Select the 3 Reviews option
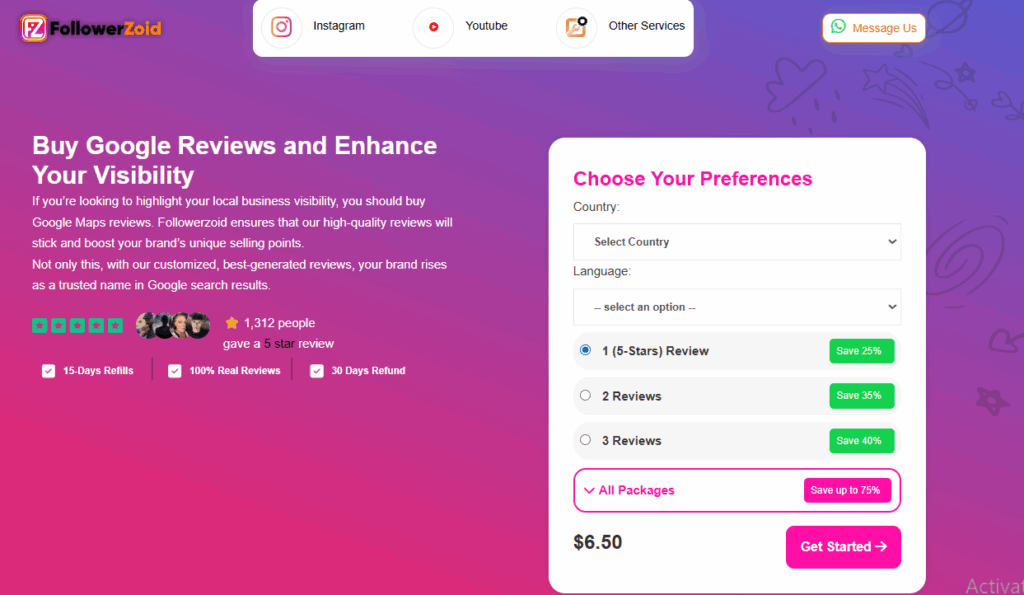Viewport: 1024px width, 595px height. pos(585,440)
